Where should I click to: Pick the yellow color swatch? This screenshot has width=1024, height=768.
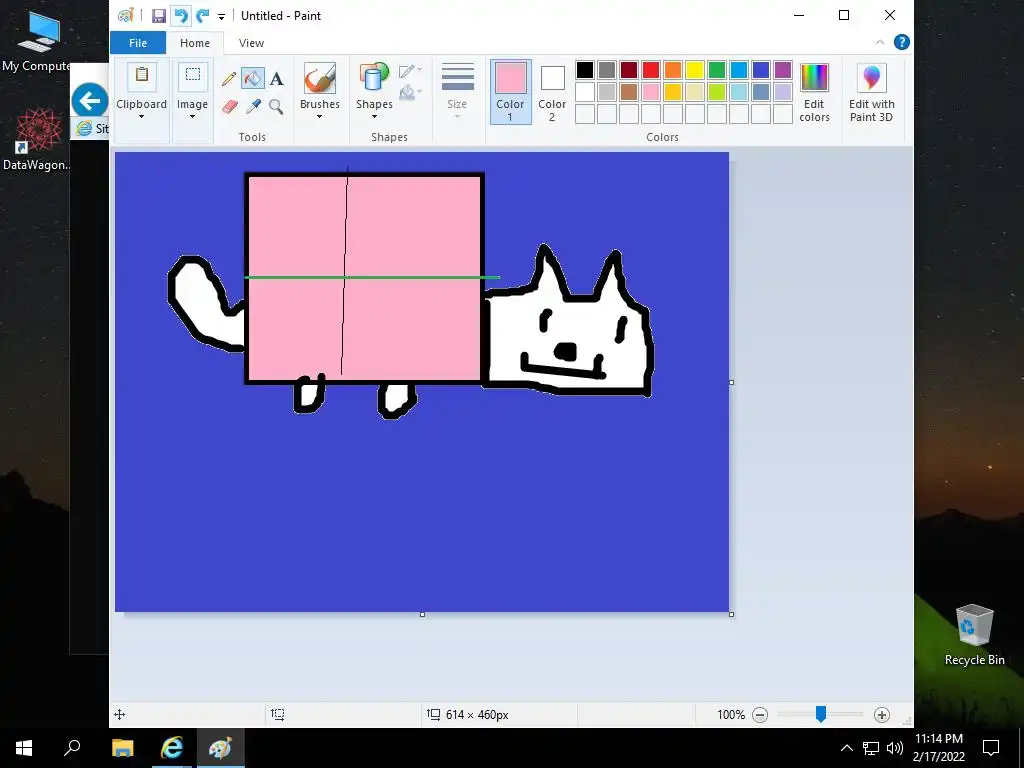695,70
